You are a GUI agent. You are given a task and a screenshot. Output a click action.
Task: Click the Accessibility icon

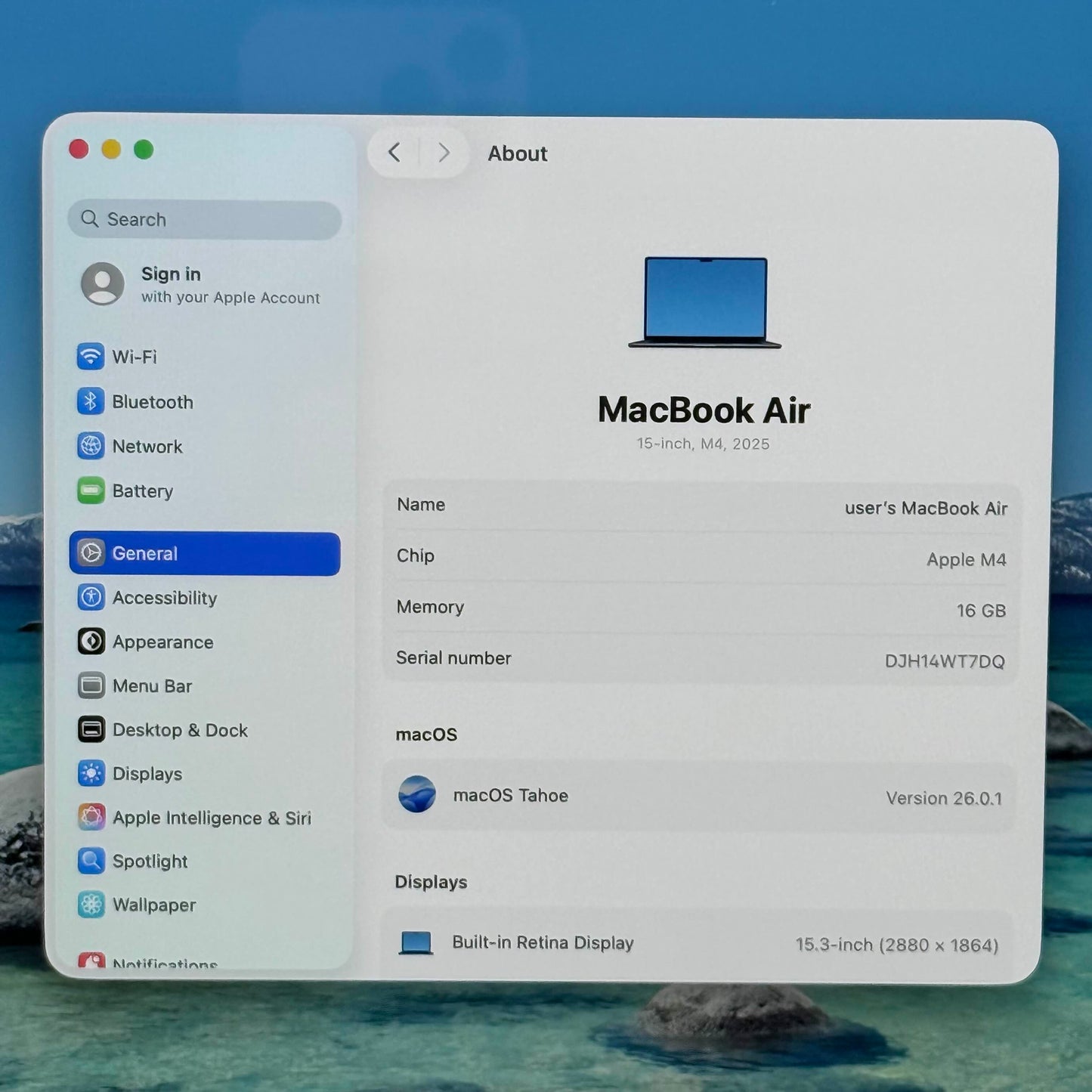[91, 597]
